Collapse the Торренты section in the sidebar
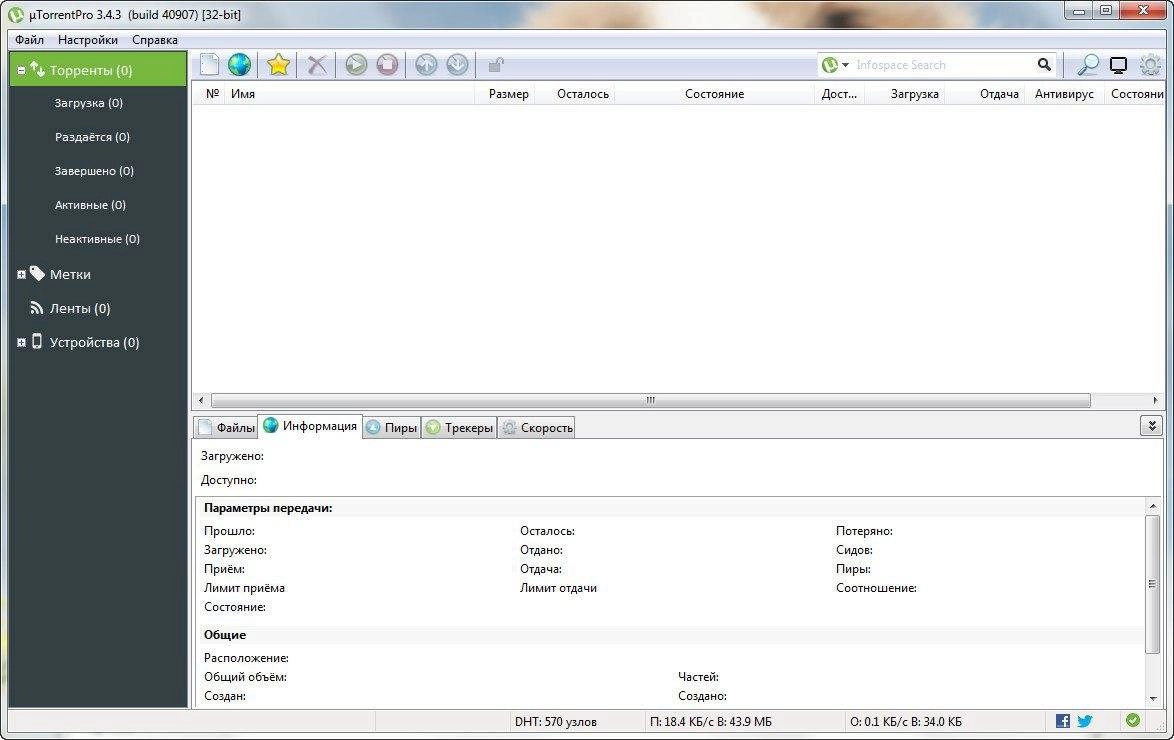Viewport: 1174px width, 740px height. click(21, 69)
